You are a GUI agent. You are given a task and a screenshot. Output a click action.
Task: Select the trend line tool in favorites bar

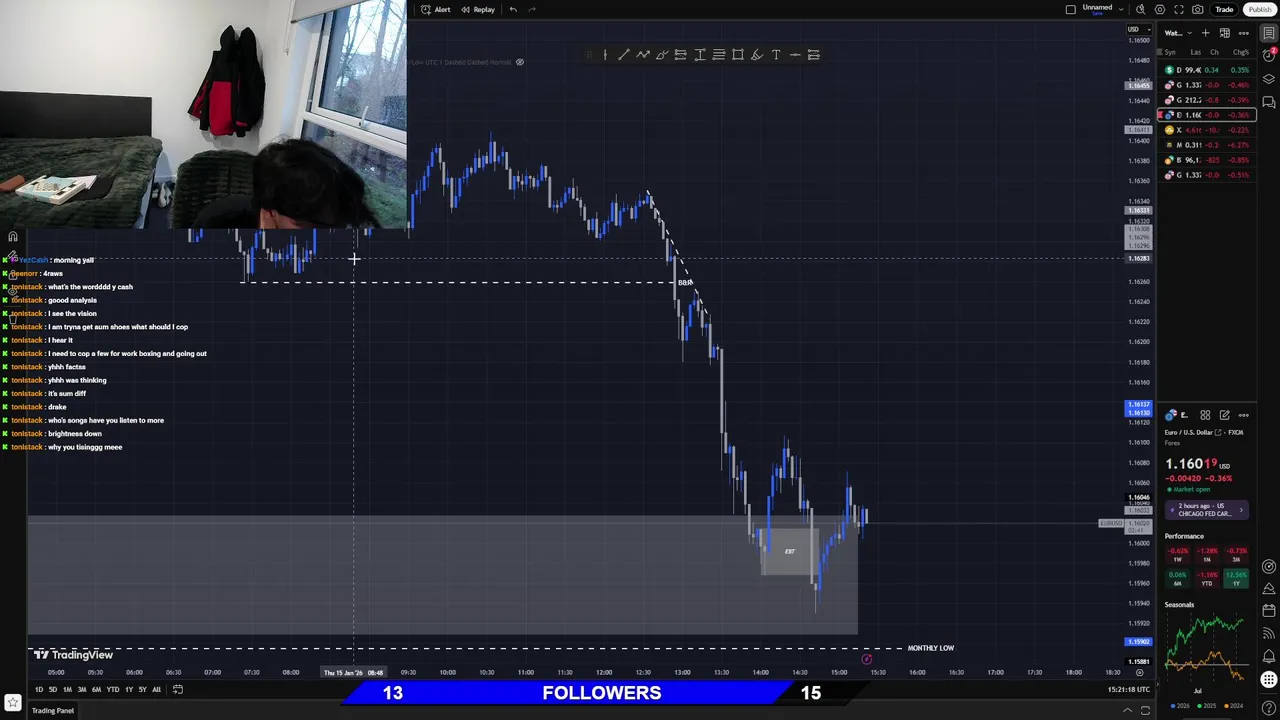pyautogui.click(x=624, y=55)
